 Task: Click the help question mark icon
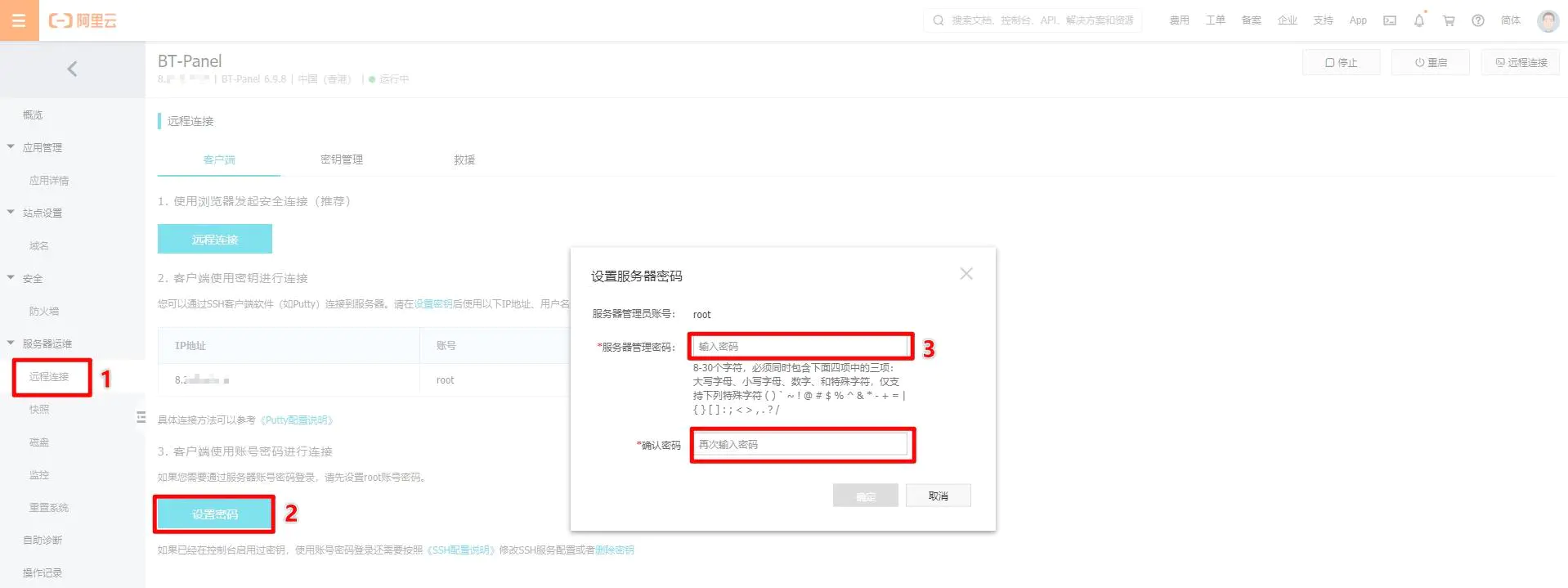click(x=1477, y=20)
